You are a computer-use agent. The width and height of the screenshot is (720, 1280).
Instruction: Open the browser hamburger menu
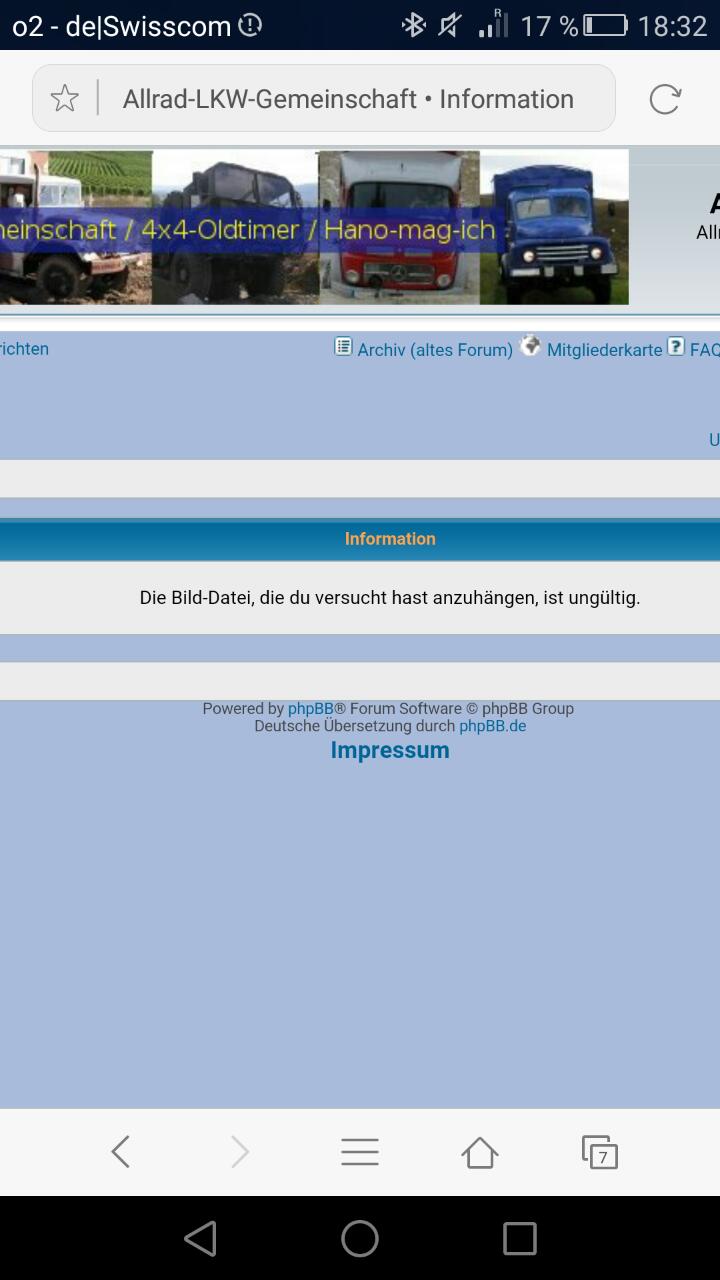click(360, 1152)
